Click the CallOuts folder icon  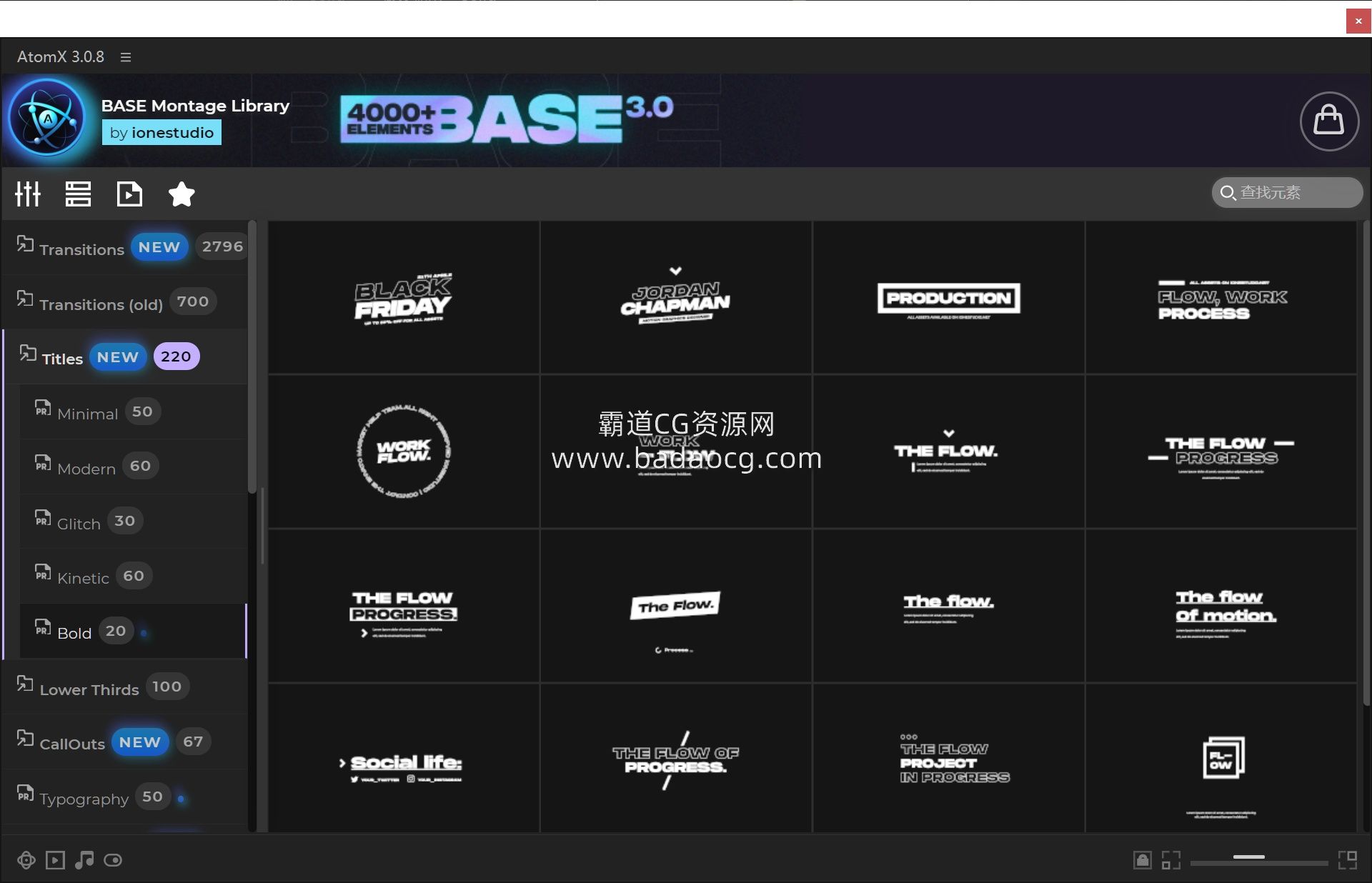(25, 738)
